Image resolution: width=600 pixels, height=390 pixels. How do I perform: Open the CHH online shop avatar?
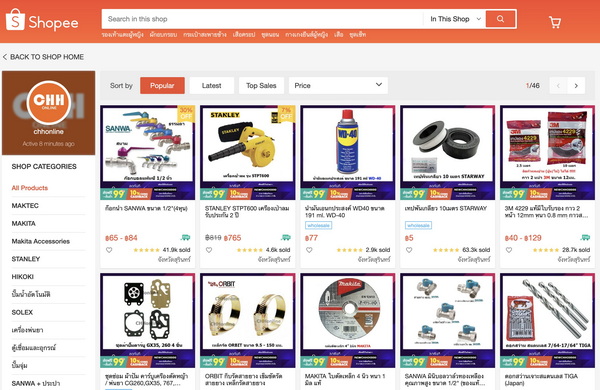point(49,102)
